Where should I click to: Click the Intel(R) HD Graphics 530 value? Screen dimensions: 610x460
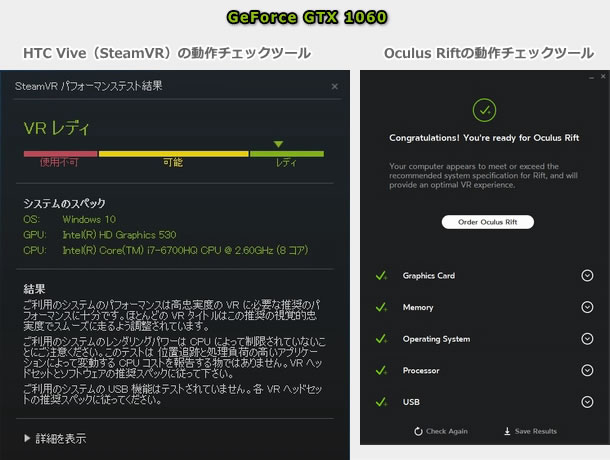(x=119, y=235)
